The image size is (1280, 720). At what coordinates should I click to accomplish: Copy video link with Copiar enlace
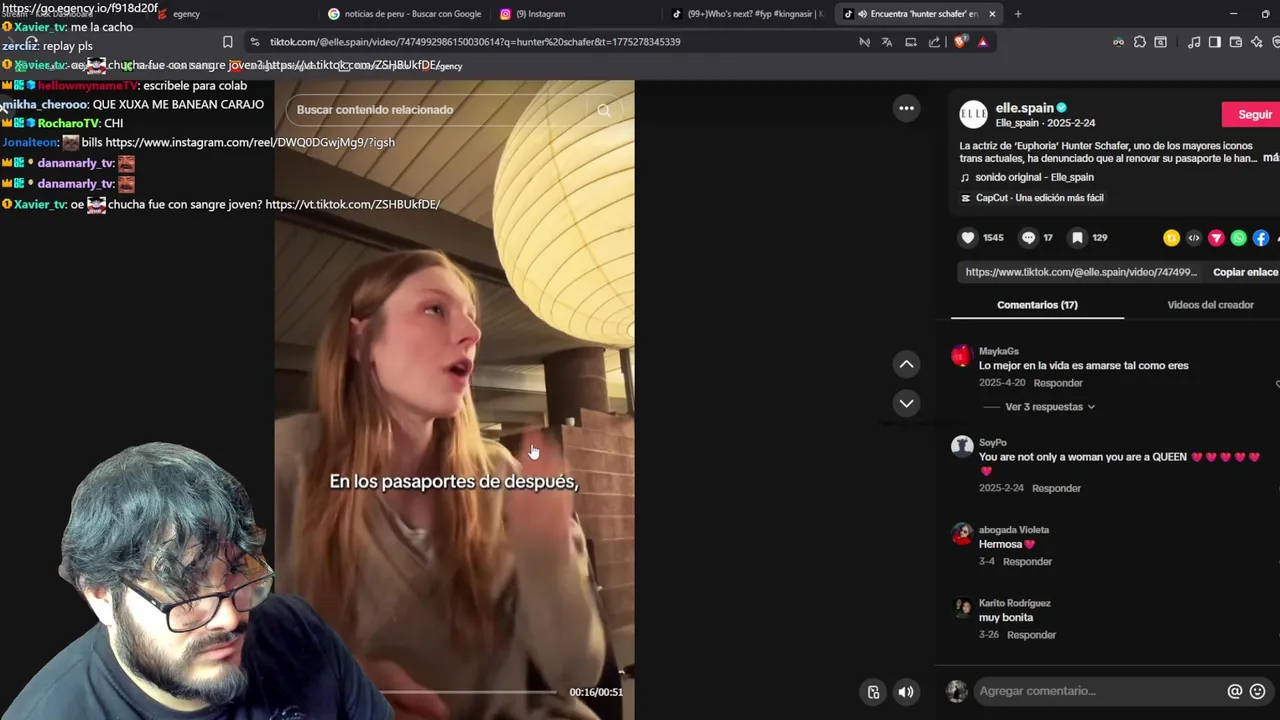coord(1245,272)
